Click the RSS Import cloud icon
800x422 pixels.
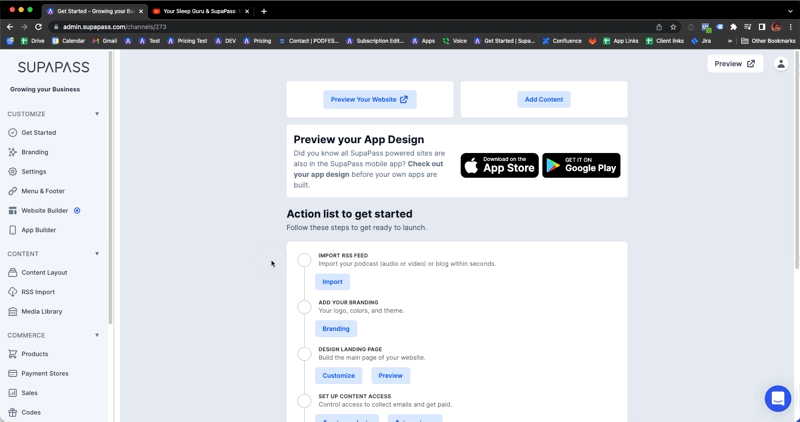(x=13, y=292)
